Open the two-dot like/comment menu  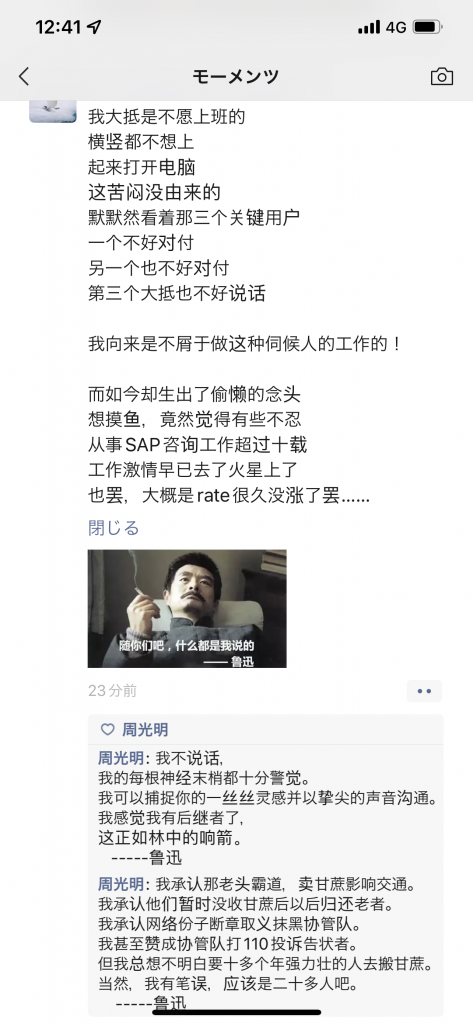coord(424,691)
